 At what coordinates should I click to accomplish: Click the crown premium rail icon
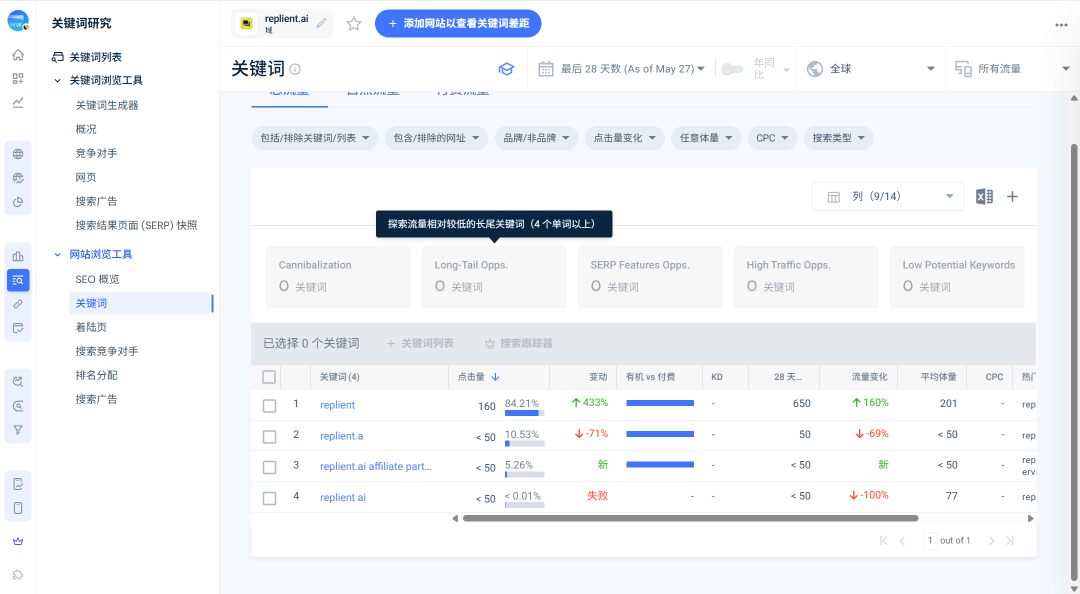click(x=18, y=542)
